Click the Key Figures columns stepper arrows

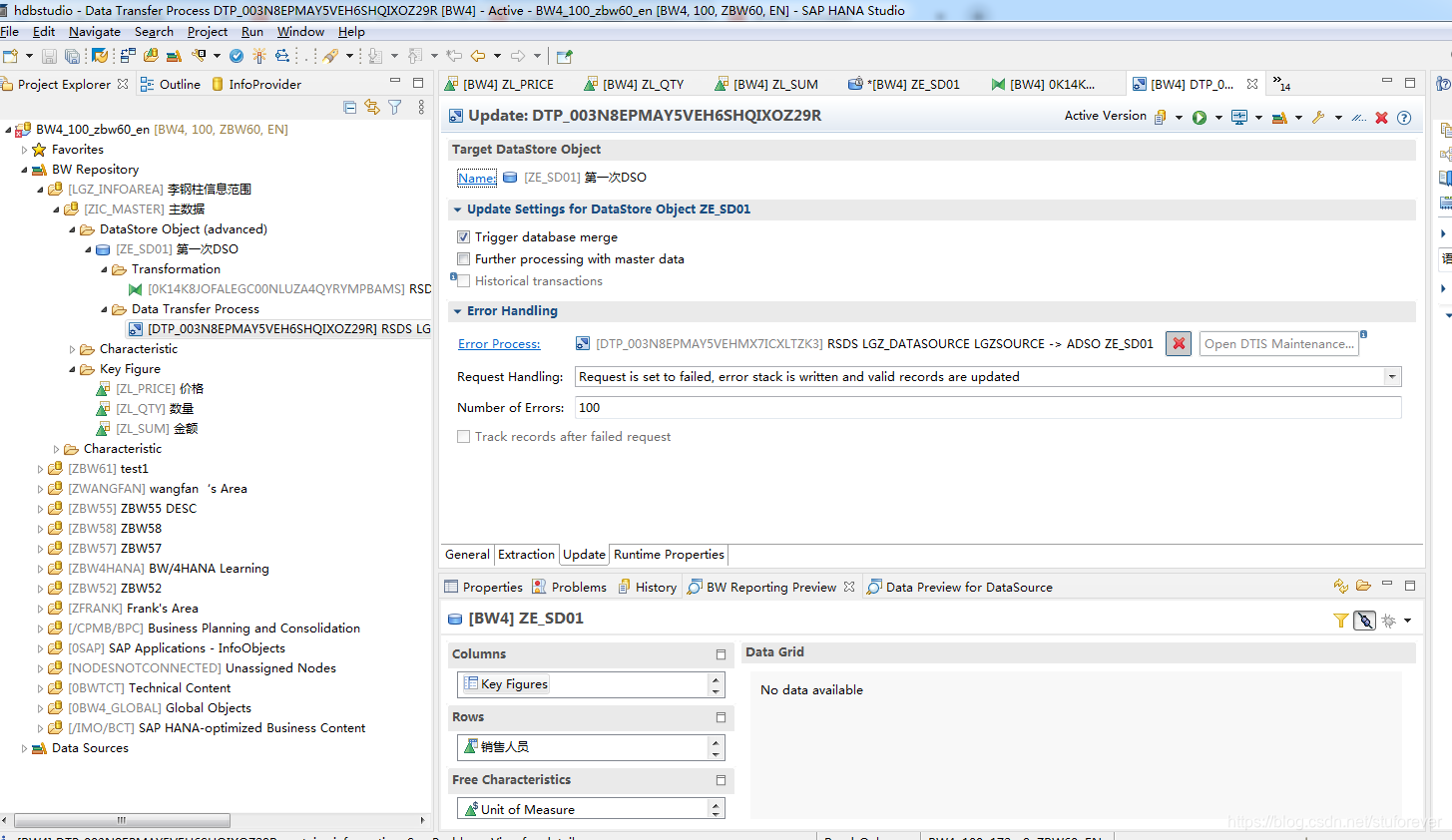716,684
